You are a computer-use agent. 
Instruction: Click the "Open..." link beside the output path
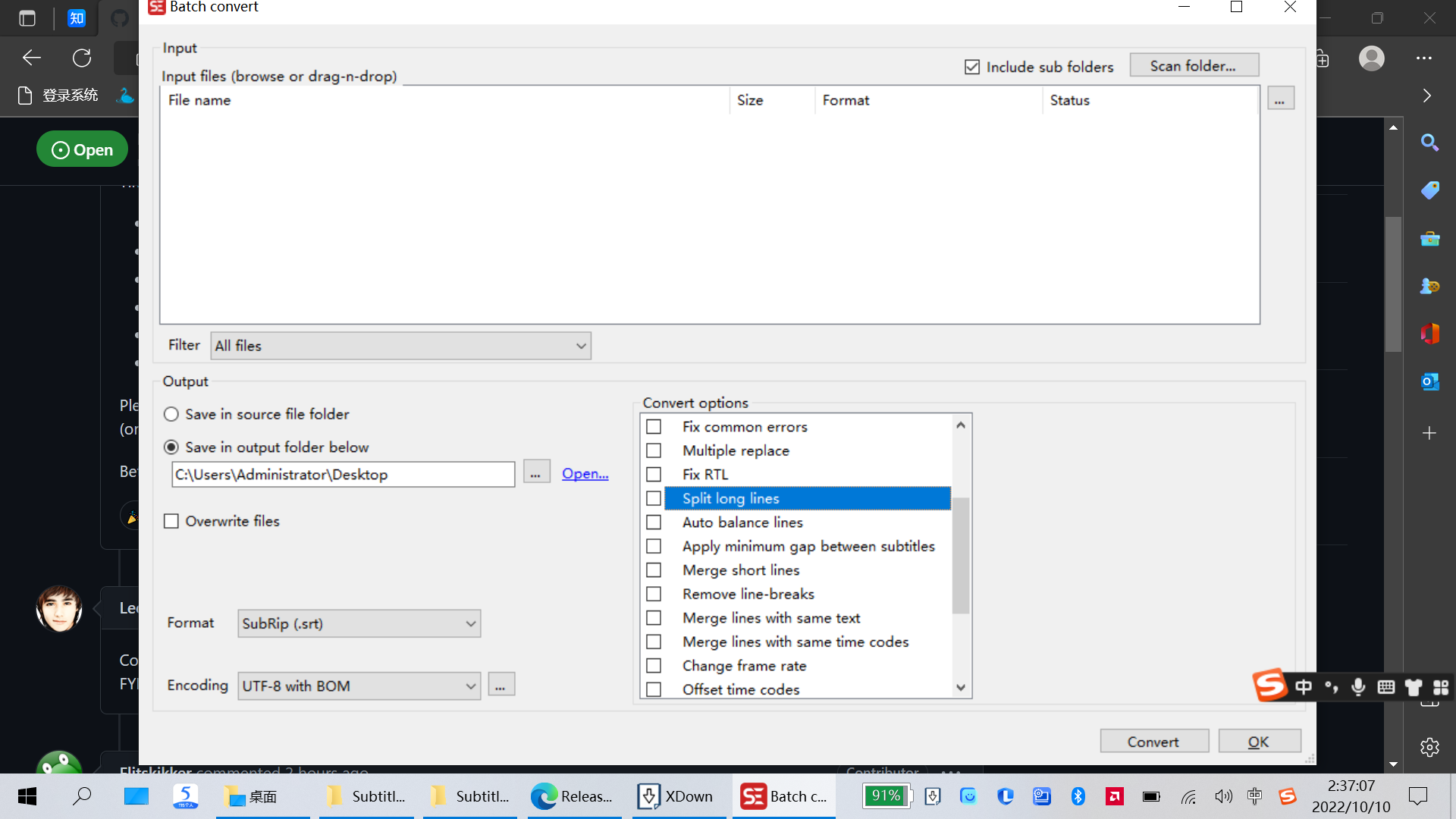584,473
